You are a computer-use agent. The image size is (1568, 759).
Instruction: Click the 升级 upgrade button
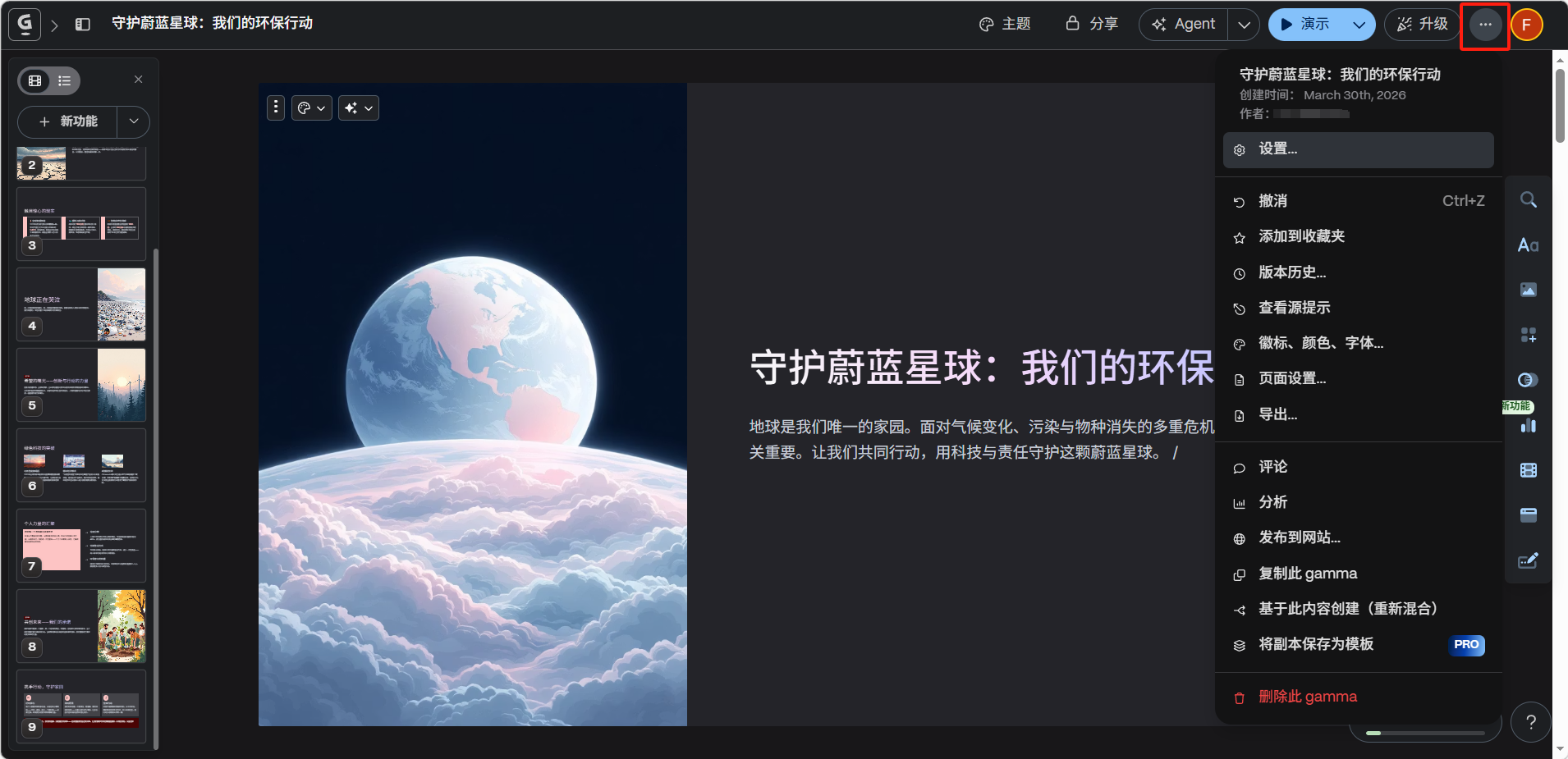pyautogui.click(x=1423, y=25)
